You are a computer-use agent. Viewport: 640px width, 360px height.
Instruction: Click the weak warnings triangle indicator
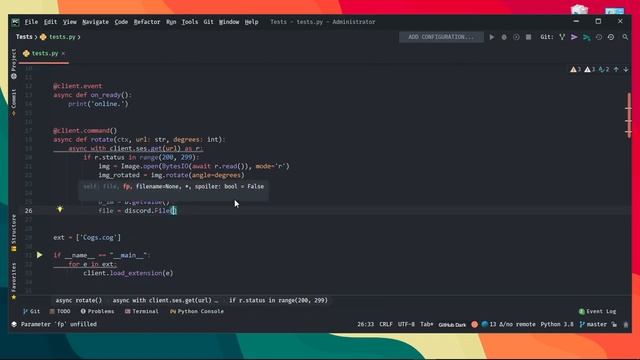click(x=590, y=69)
